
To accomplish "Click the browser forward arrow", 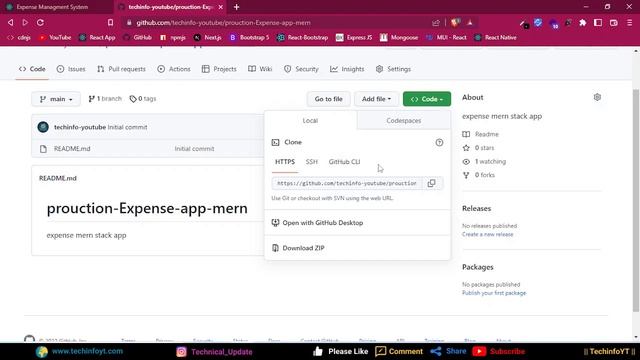I will point(25,22).
